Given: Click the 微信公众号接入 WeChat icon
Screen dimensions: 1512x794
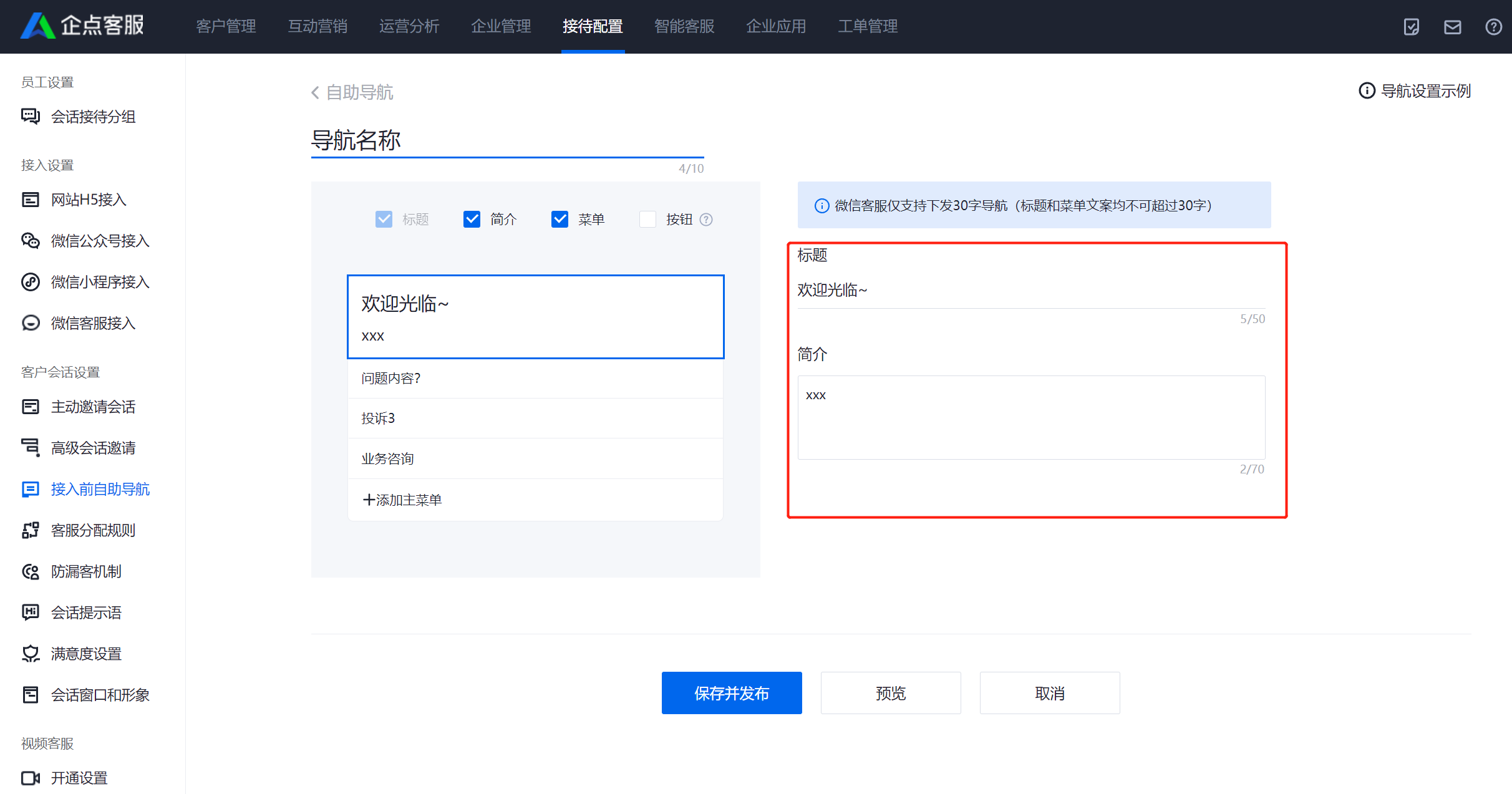Looking at the screenshot, I should [x=30, y=241].
